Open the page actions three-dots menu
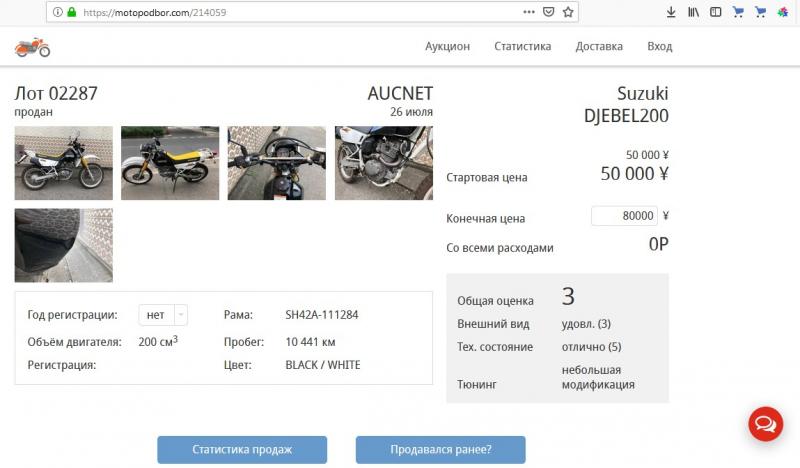 [529, 12]
